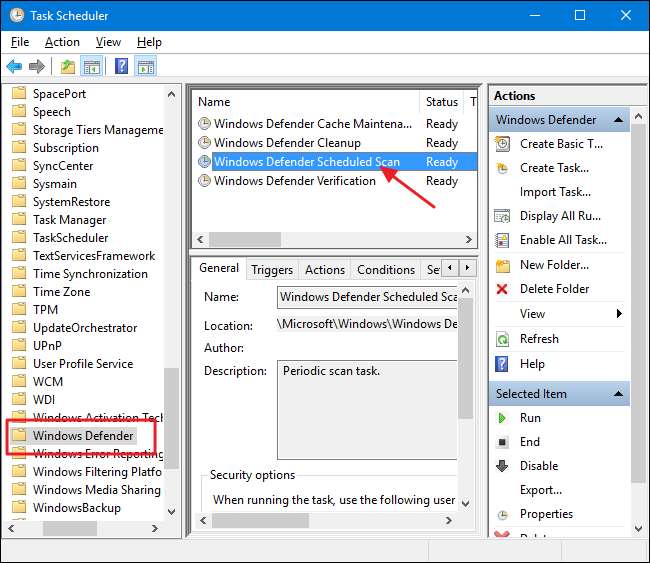
Task: Open Properties for the selected task
Action: [546, 514]
